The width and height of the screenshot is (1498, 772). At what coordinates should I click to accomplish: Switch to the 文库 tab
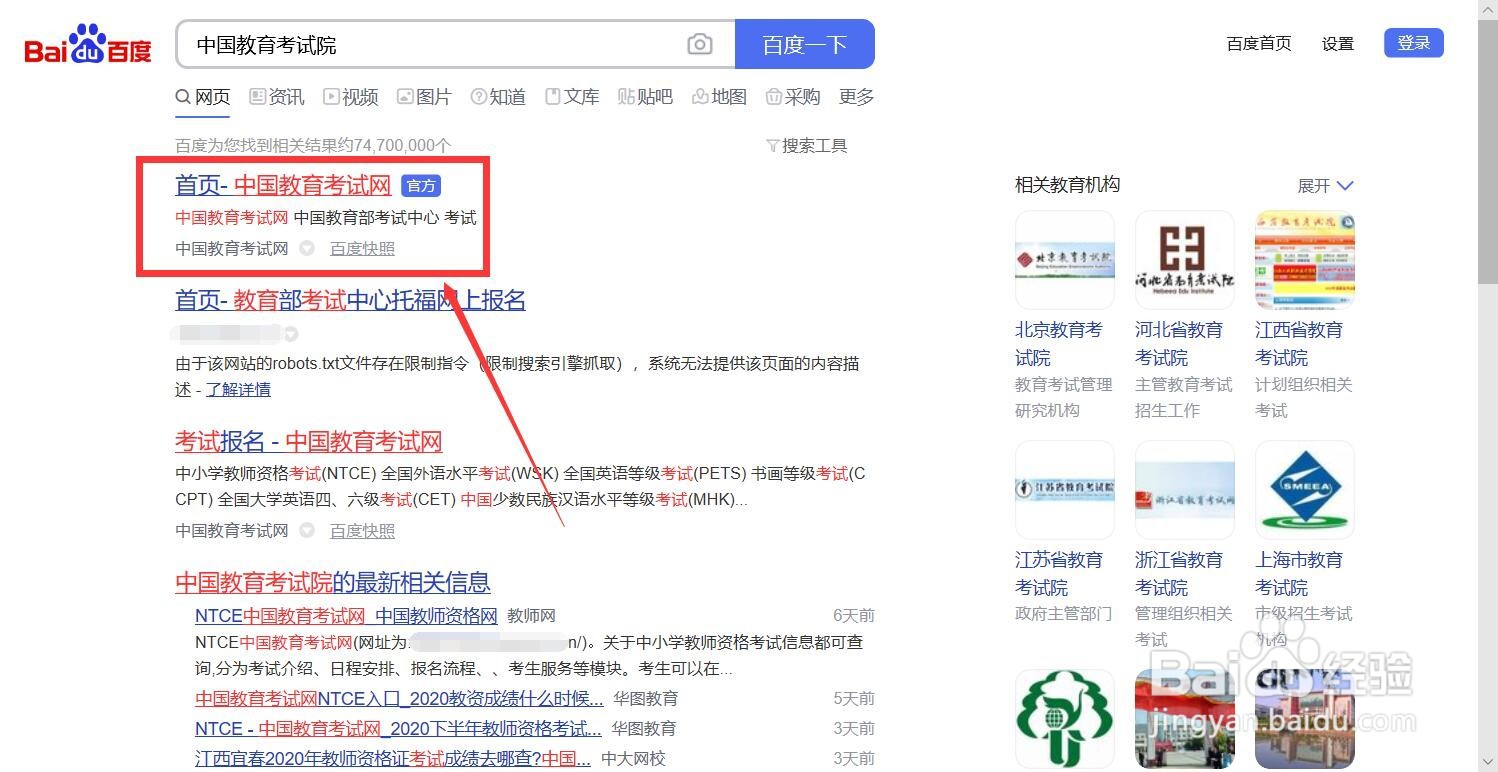tap(572, 97)
